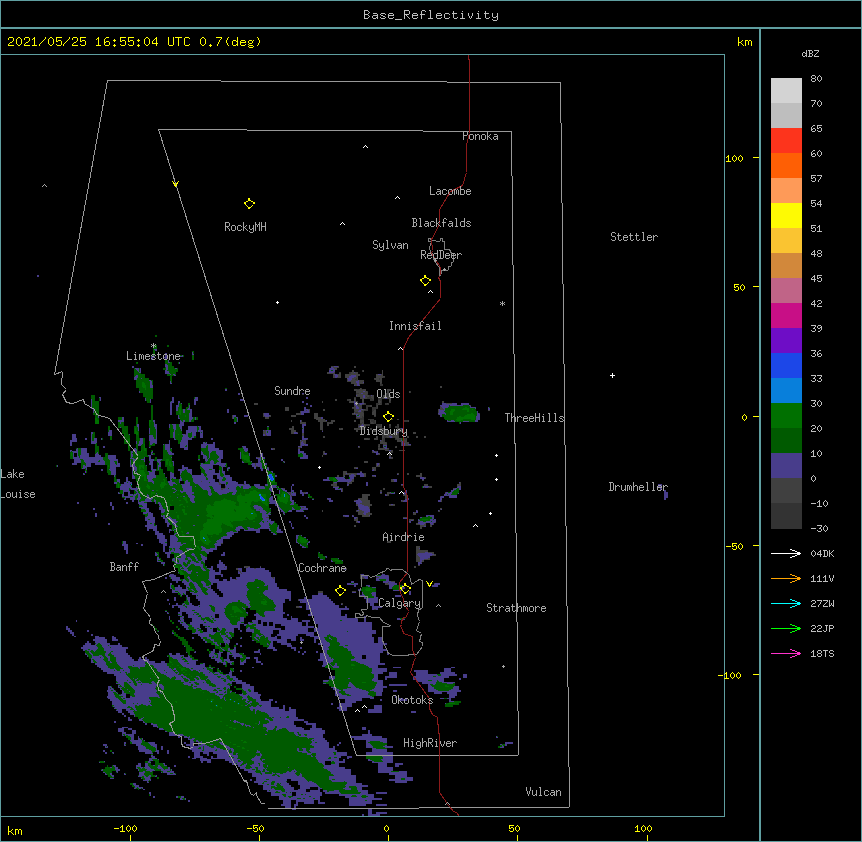The image size is (862, 842).
Task: Click the magenta 18TS arrow in legend
Action: coord(786,653)
